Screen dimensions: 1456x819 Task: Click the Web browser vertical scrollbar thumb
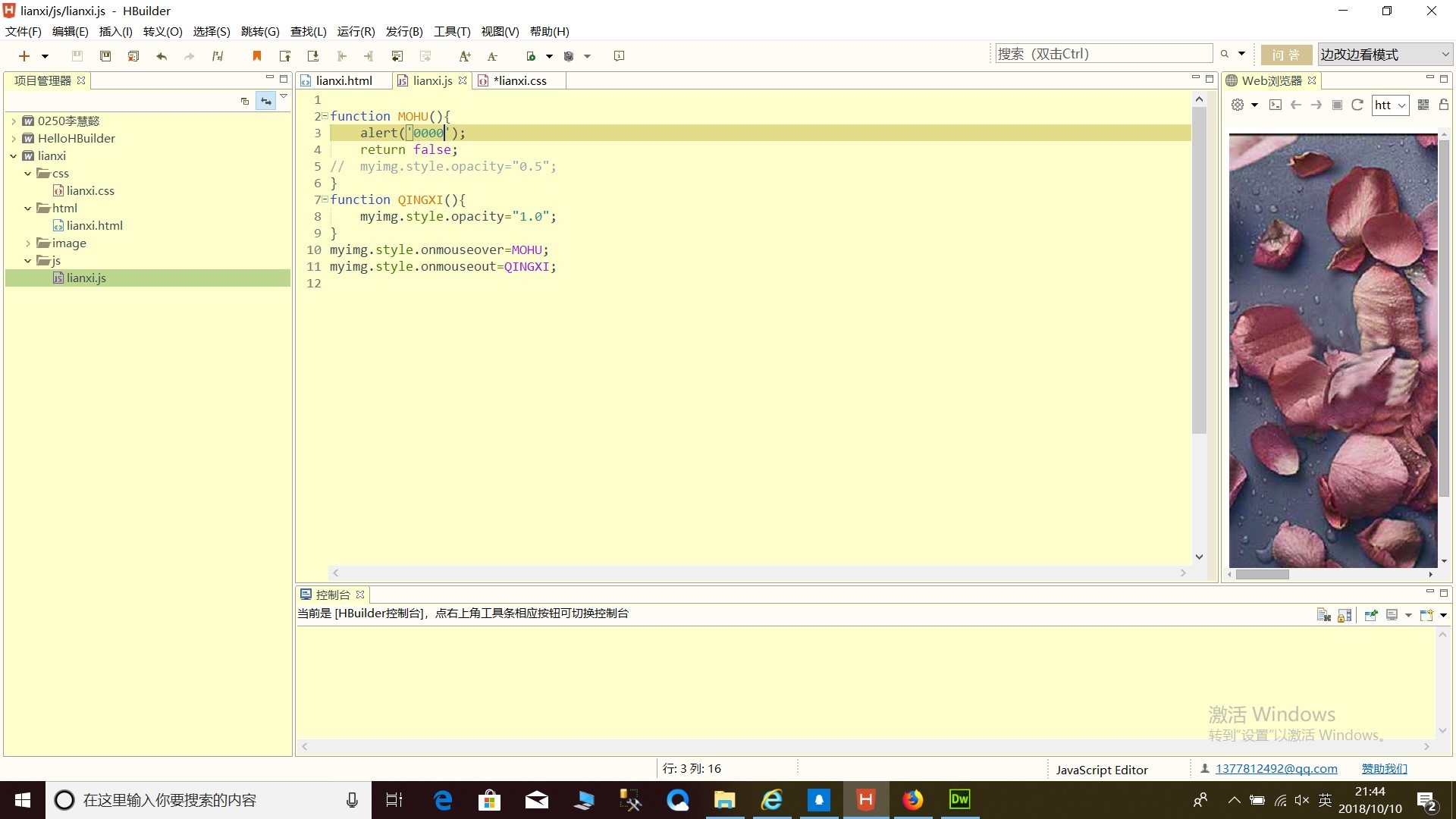point(1444,318)
